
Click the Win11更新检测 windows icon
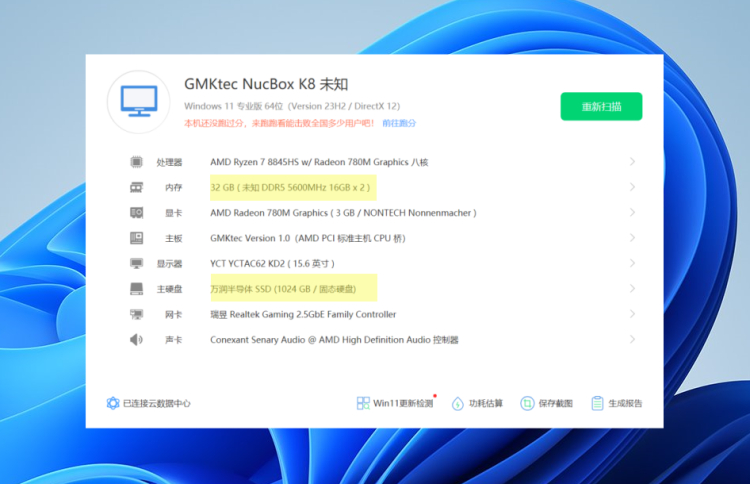[363, 403]
